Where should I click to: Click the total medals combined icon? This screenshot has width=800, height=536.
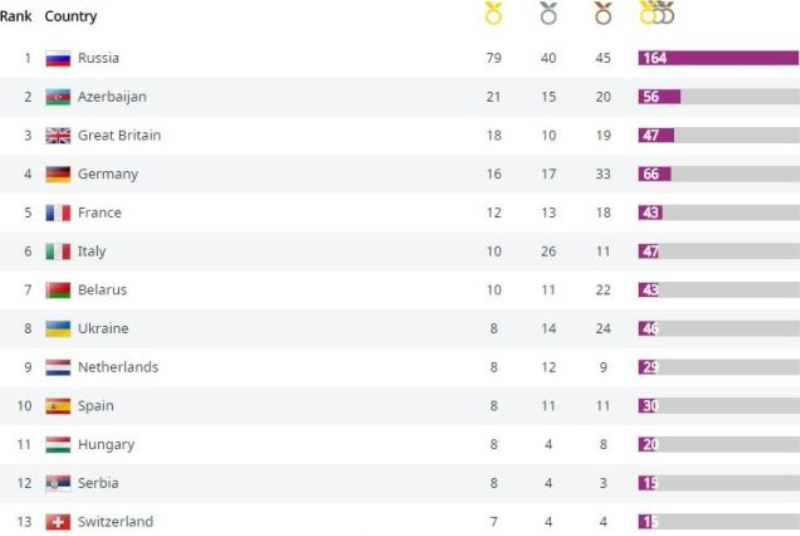pos(657,14)
